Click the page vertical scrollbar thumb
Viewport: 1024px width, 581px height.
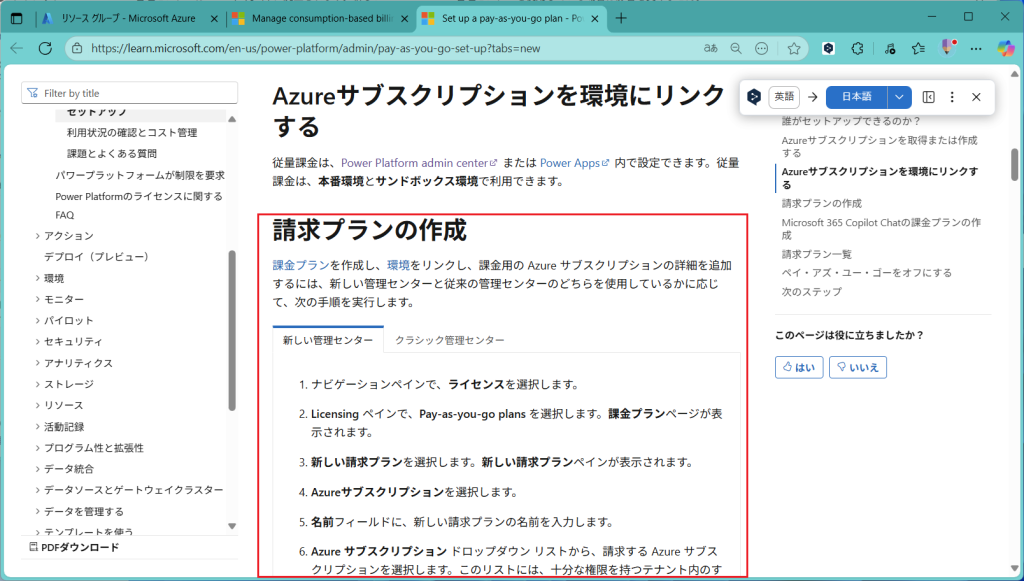pos(1014,164)
